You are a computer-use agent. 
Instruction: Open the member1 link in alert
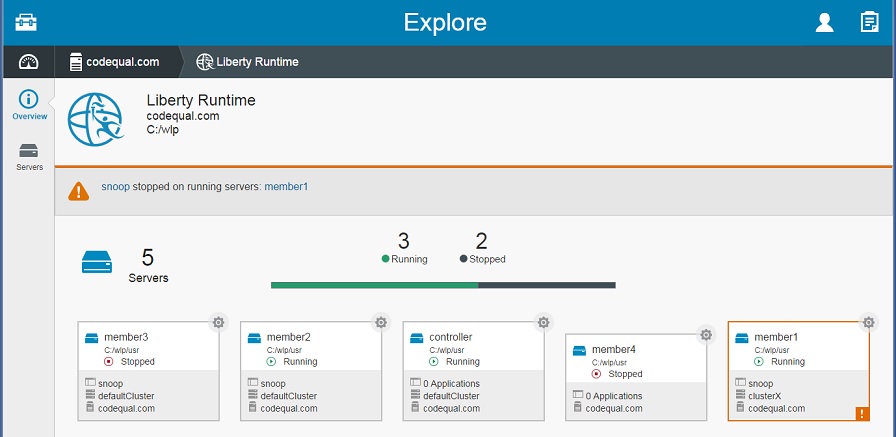(286, 187)
